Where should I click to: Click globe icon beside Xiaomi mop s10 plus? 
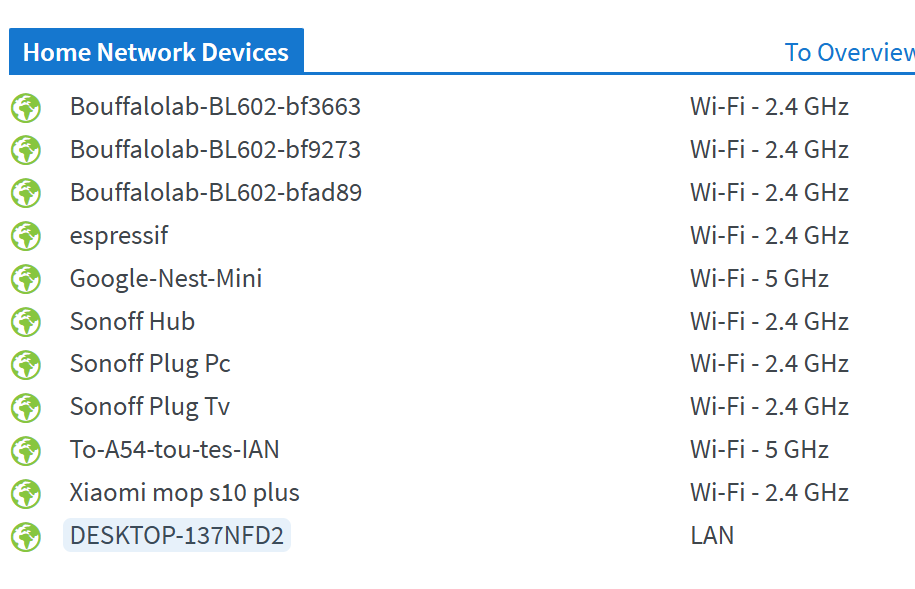click(26, 494)
